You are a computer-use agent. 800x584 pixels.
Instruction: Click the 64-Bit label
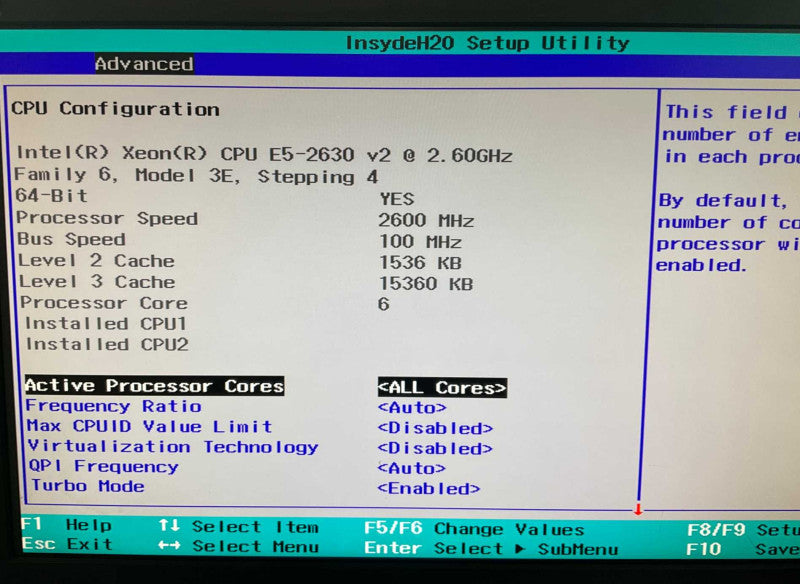point(51,195)
